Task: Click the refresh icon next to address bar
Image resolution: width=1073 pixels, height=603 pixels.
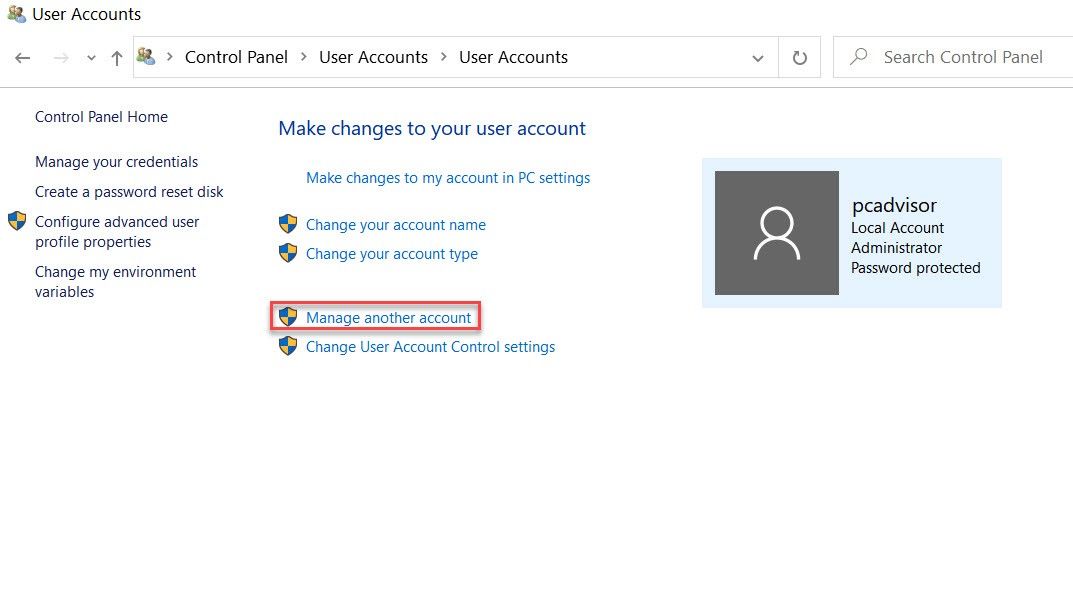Action: pyautogui.click(x=797, y=57)
